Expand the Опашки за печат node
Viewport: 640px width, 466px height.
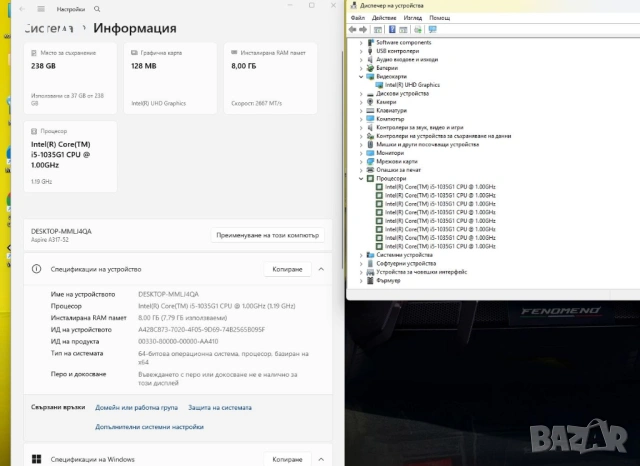(361, 170)
